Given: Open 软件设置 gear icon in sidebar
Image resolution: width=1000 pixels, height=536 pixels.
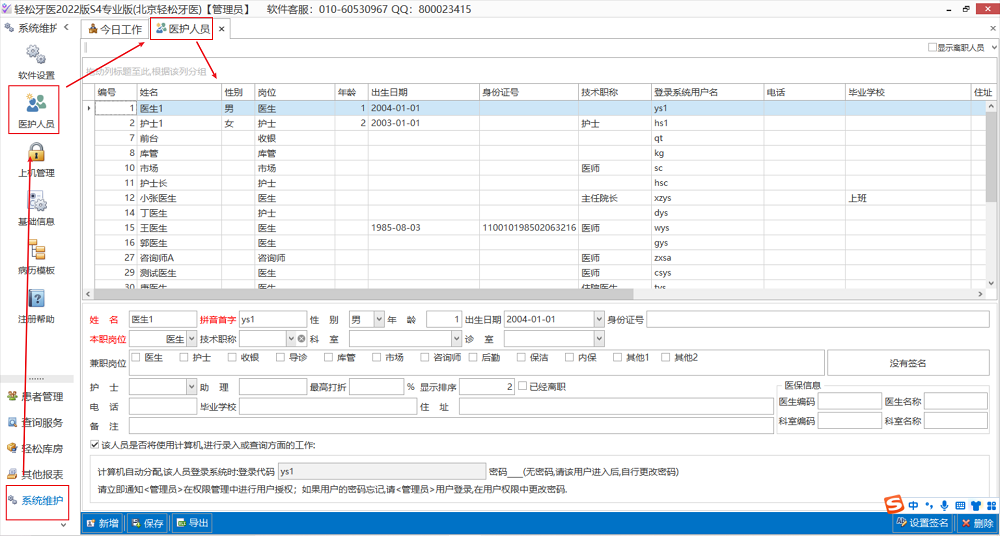Looking at the screenshot, I should (35, 55).
